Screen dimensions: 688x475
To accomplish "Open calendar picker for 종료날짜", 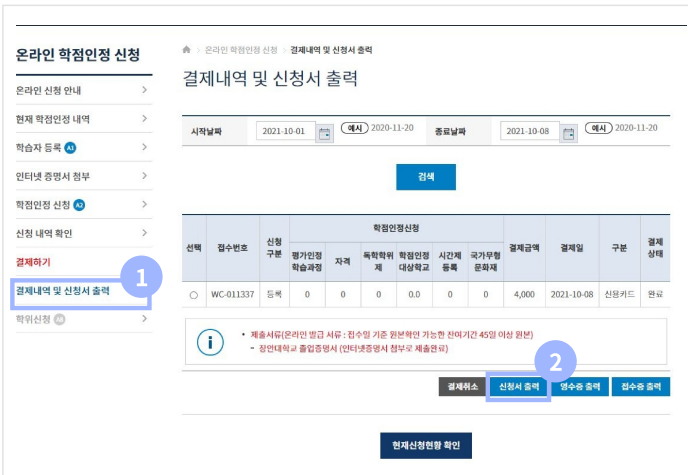I will coord(569,133).
